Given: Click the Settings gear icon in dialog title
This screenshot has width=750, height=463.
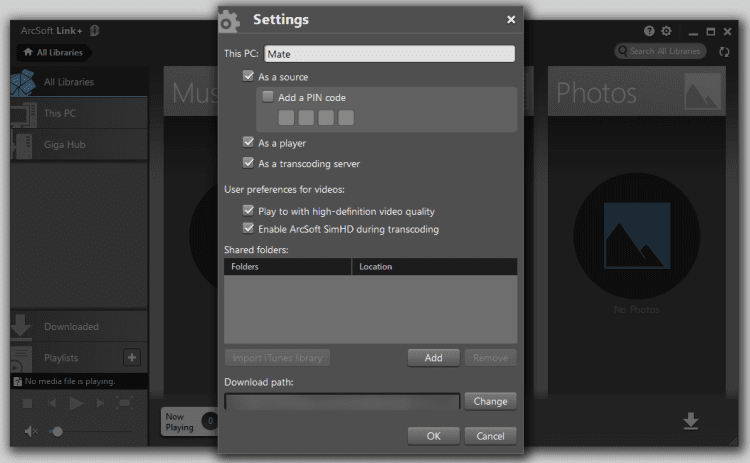Looking at the screenshot, I should 229,21.
